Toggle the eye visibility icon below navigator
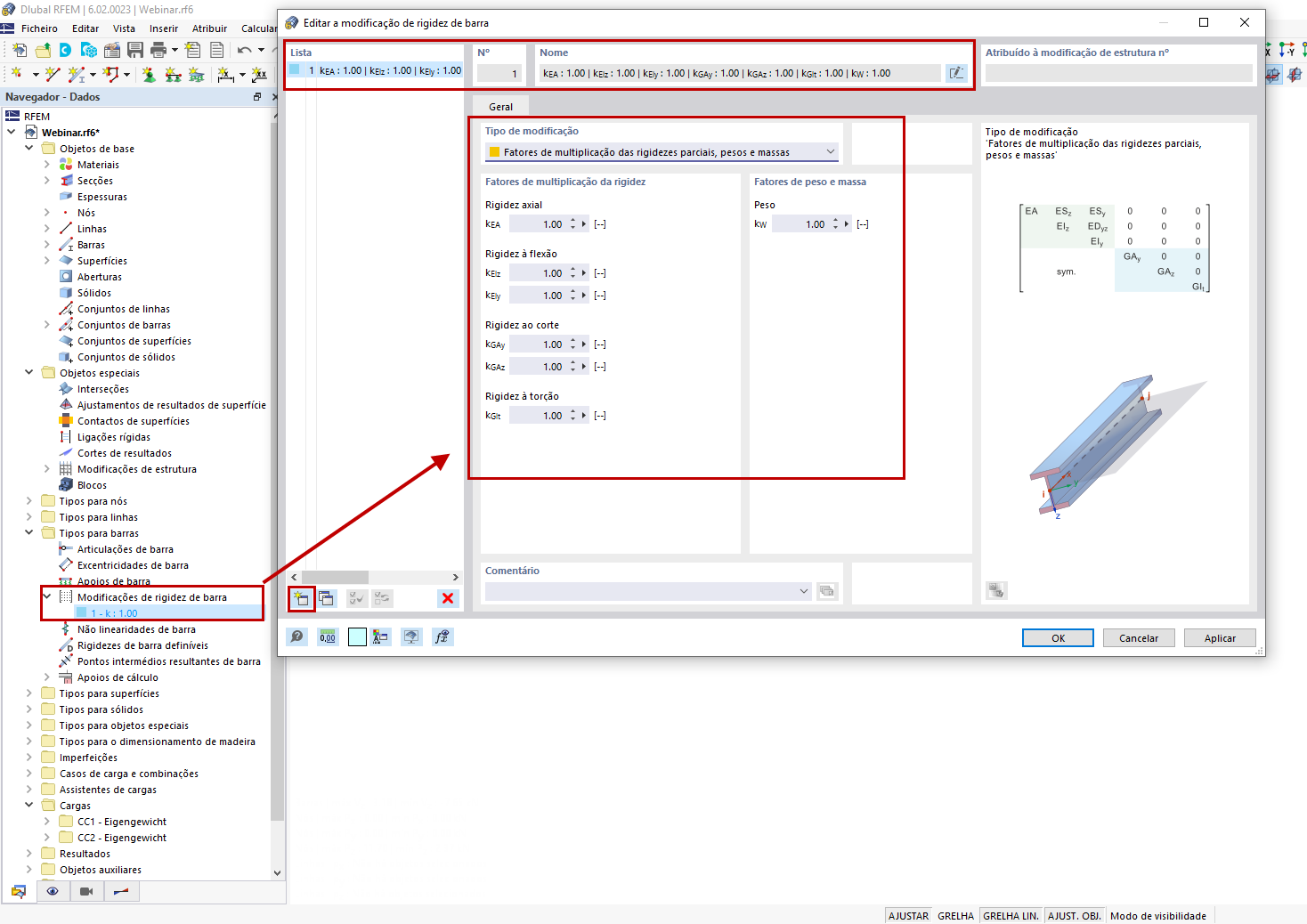The width and height of the screenshot is (1307, 924). tap(53, 891)
